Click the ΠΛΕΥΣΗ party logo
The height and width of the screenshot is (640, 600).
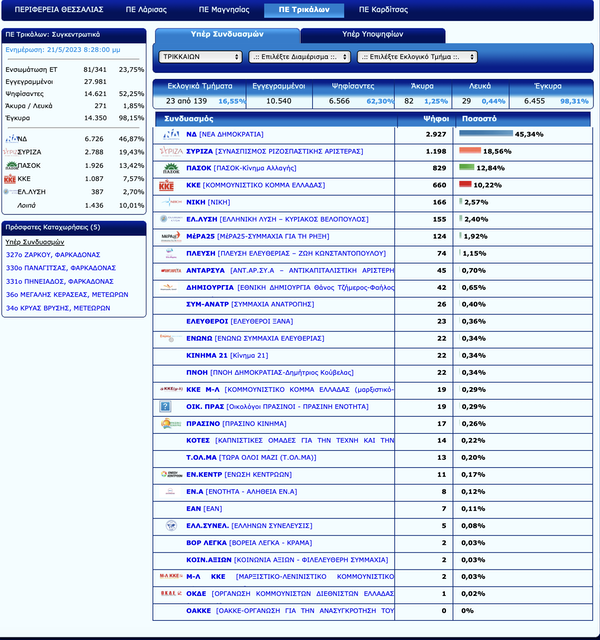pos(171,253)
